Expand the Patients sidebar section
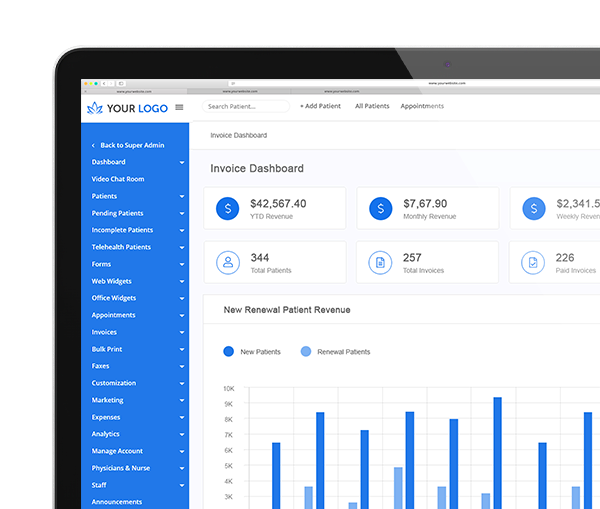The image size is (600, 509). tap(182, 196)
